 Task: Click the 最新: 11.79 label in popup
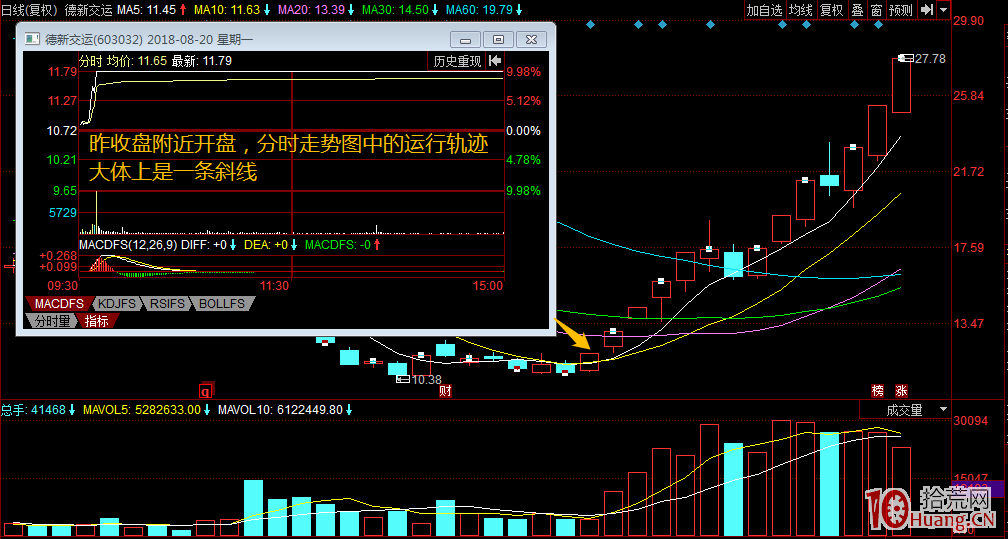point(201,61)
